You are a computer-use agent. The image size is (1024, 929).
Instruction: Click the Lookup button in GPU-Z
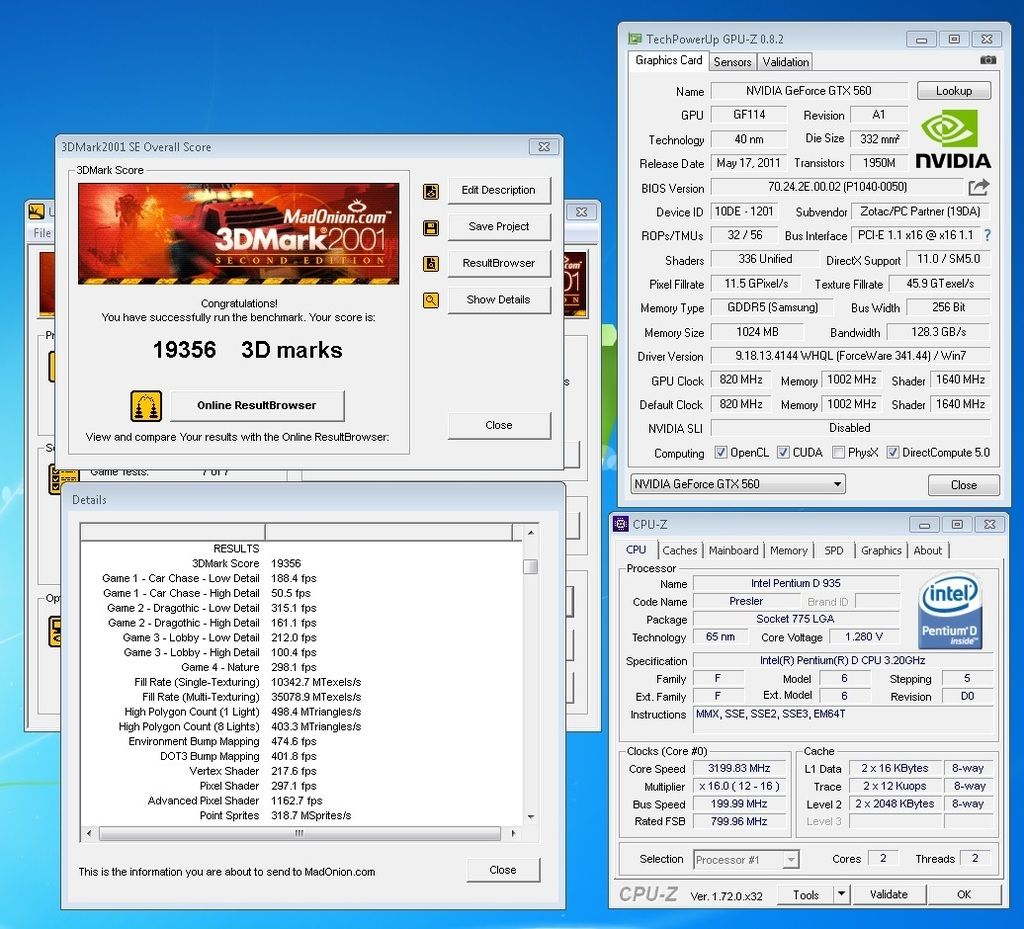pyautogui.click(x=953, y=91)
